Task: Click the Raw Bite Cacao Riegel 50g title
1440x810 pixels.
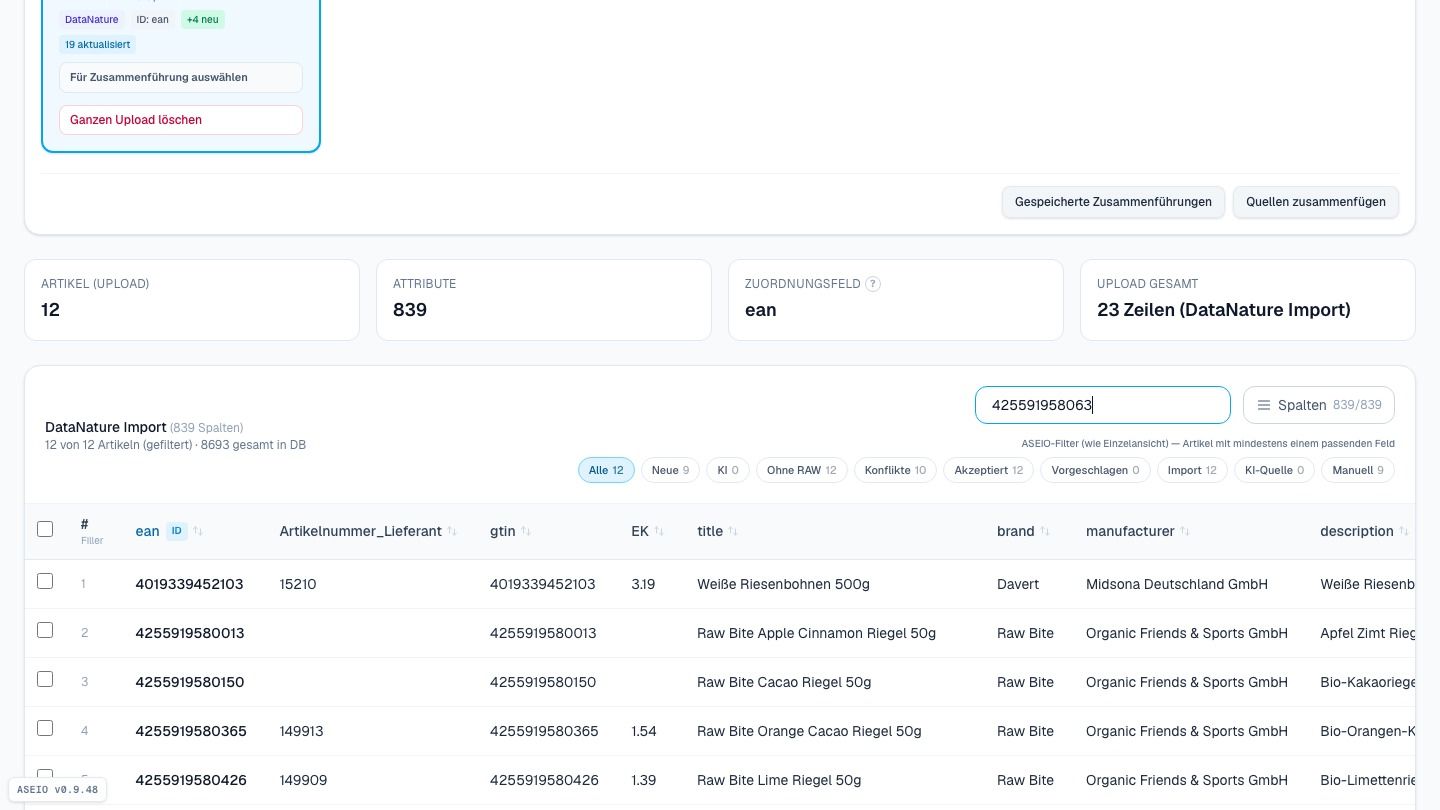Action: [x=784, y=682]
